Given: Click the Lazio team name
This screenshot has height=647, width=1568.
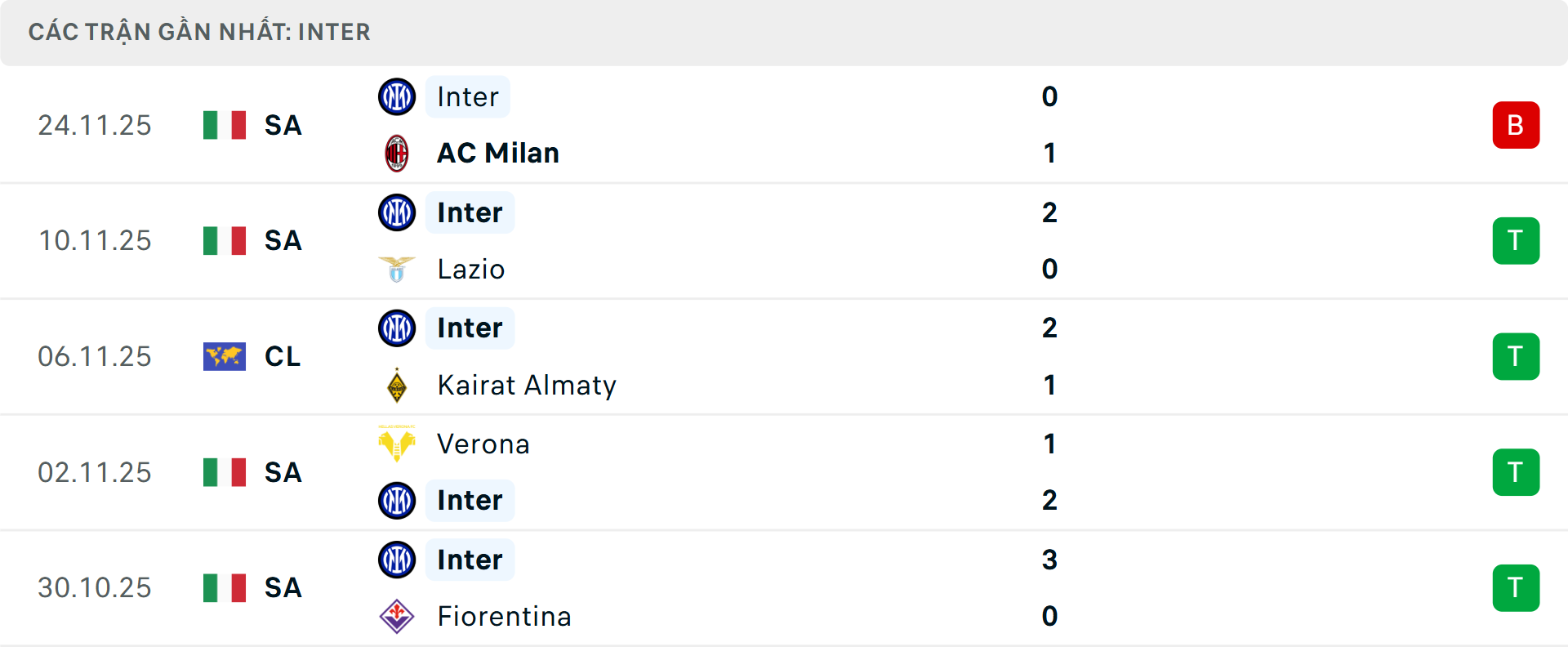Looking at the screenshot, I should coord(470,269).
